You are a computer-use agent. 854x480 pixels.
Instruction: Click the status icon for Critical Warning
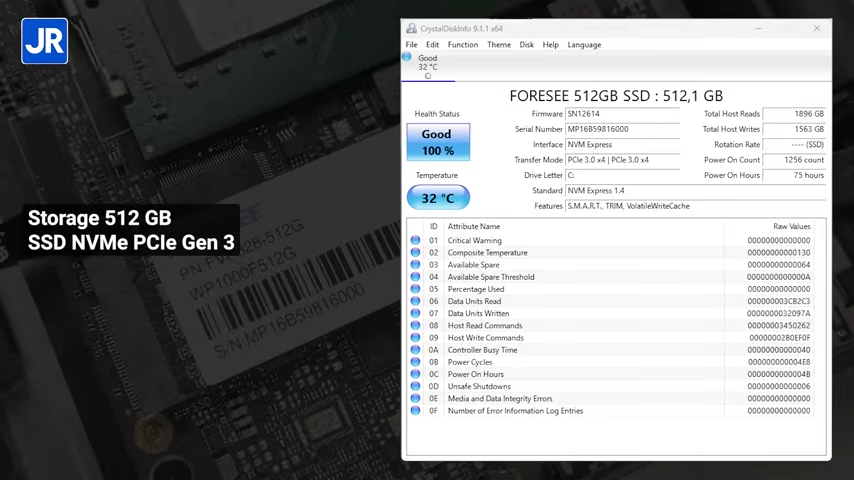[415, 241]
